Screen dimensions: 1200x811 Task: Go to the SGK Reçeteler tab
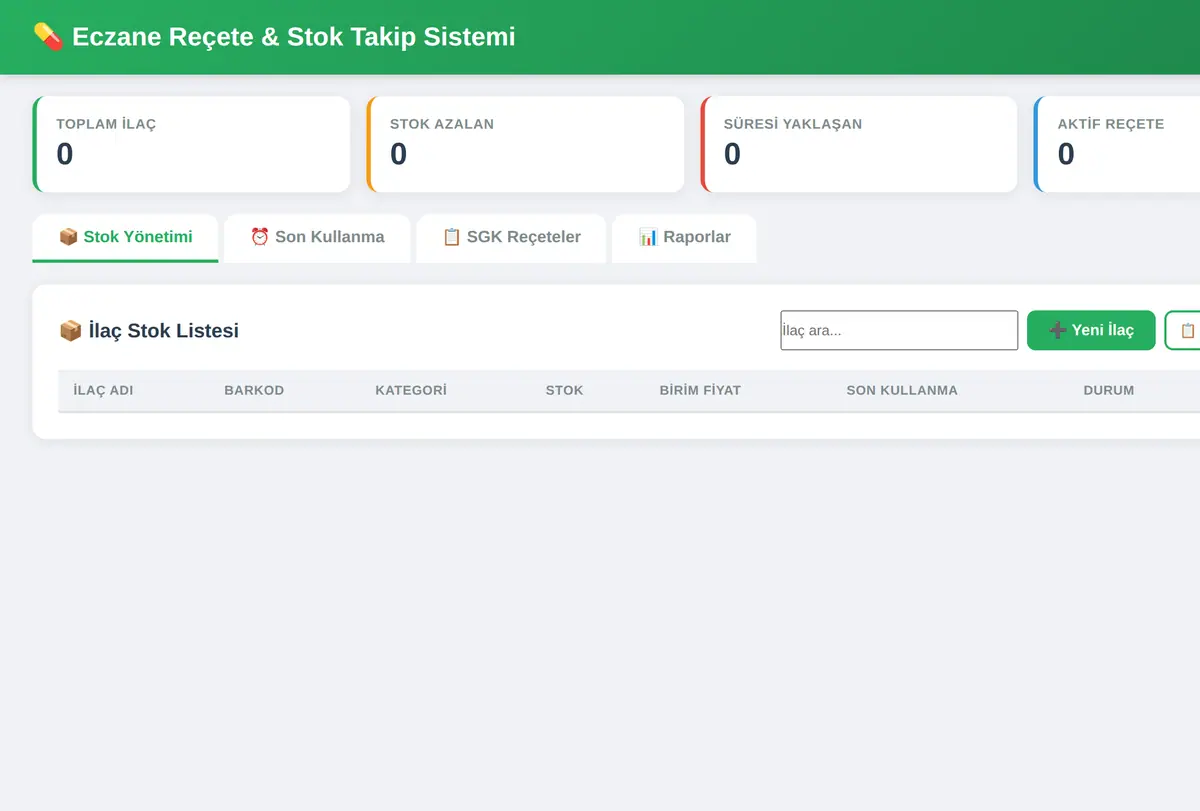(511, 238)
